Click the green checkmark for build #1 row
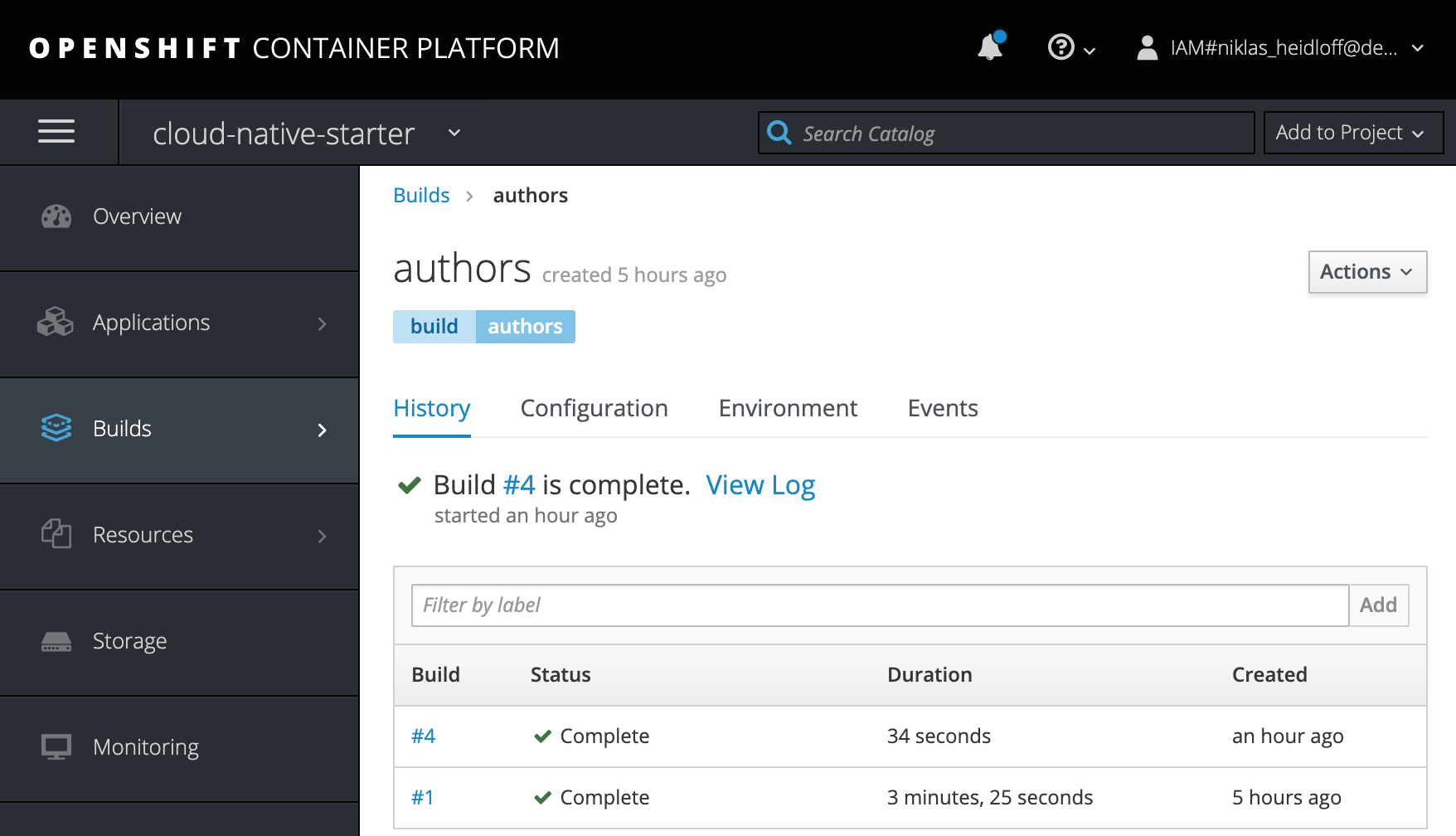1456x836 pixels. [542, 798]
